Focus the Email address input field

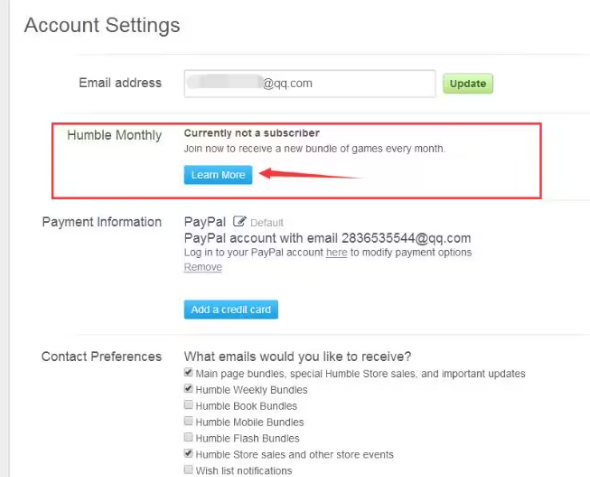[x=310, y=84]
